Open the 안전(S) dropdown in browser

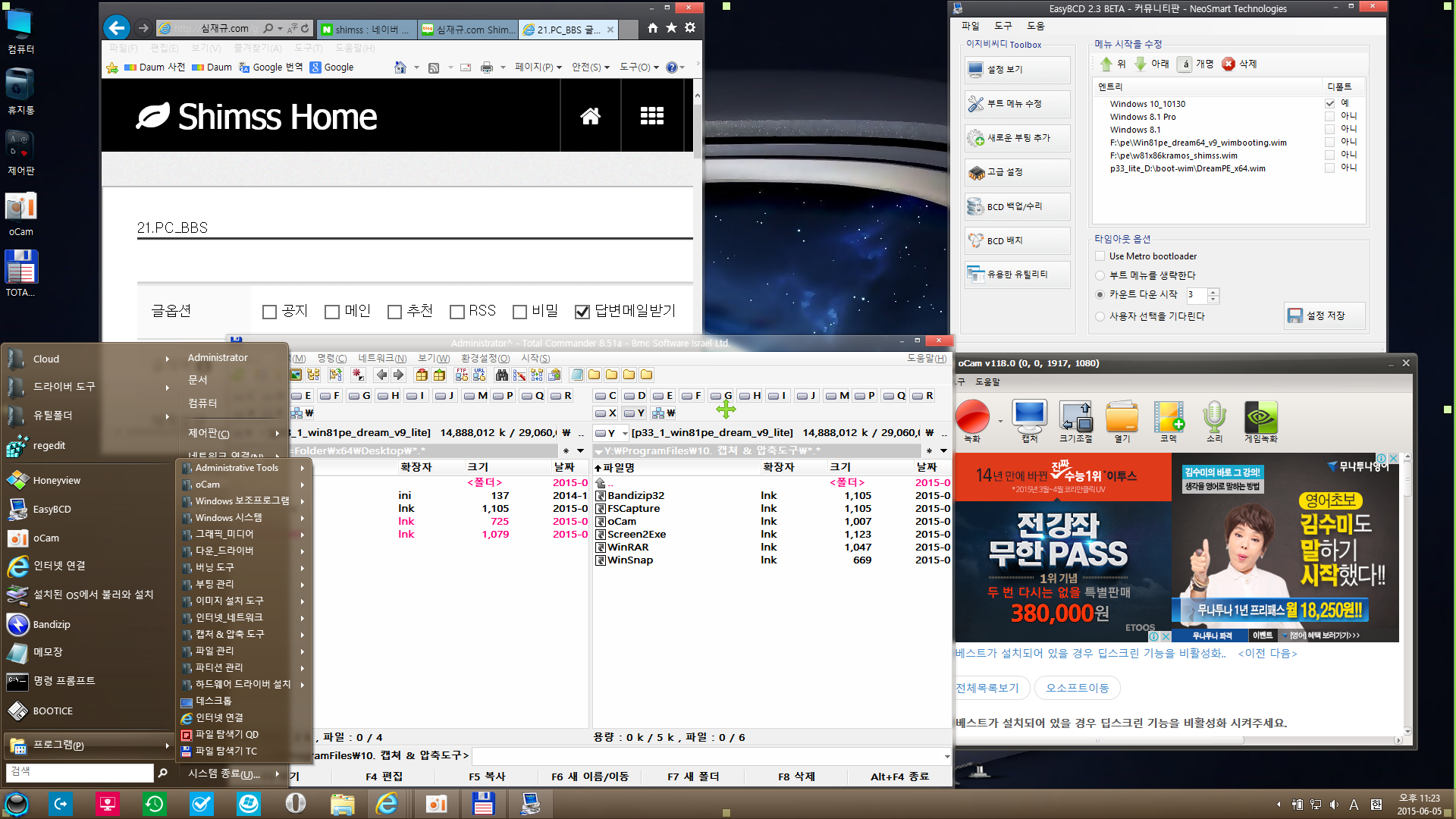pyautogui.click(x=590, y=67)
